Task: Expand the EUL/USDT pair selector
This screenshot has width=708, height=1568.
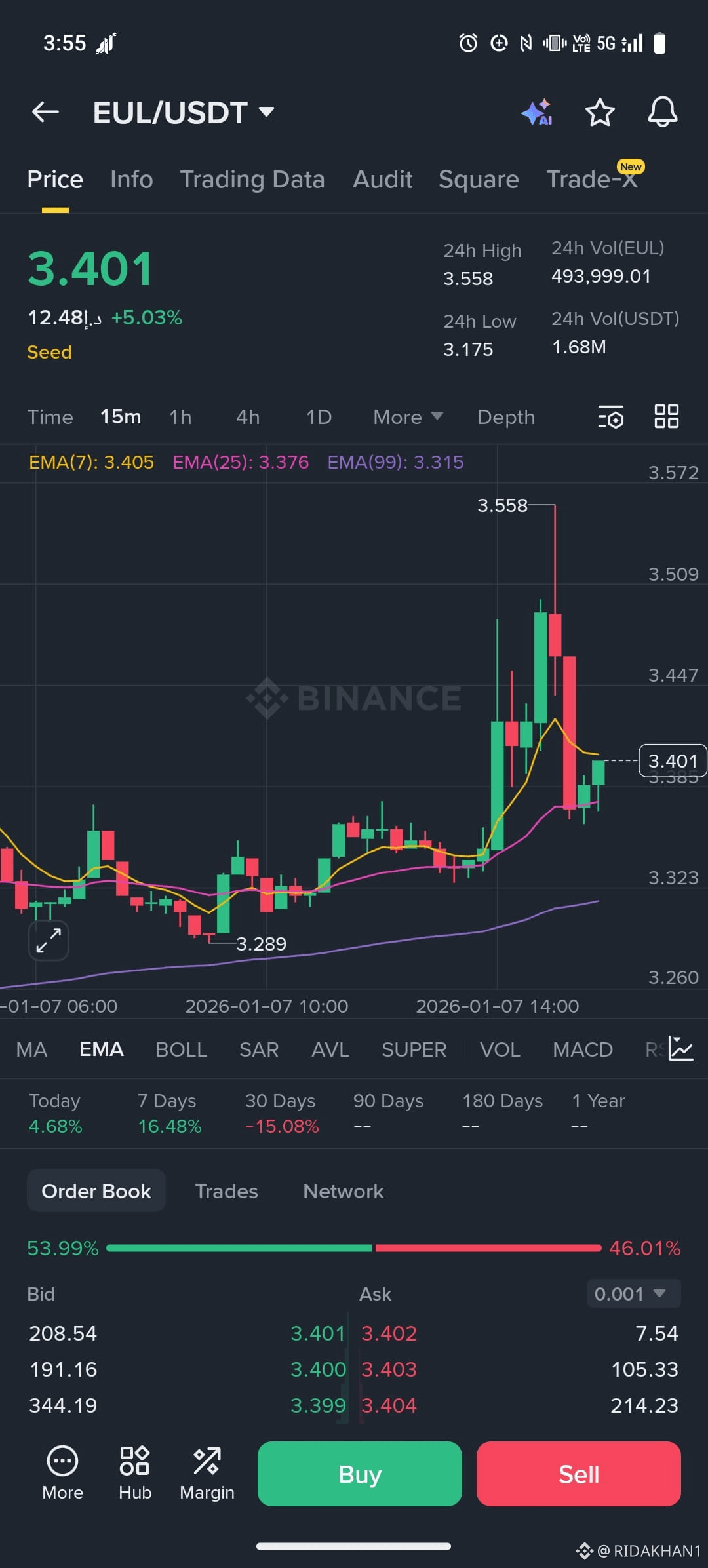Action: (x=184, y=112)
